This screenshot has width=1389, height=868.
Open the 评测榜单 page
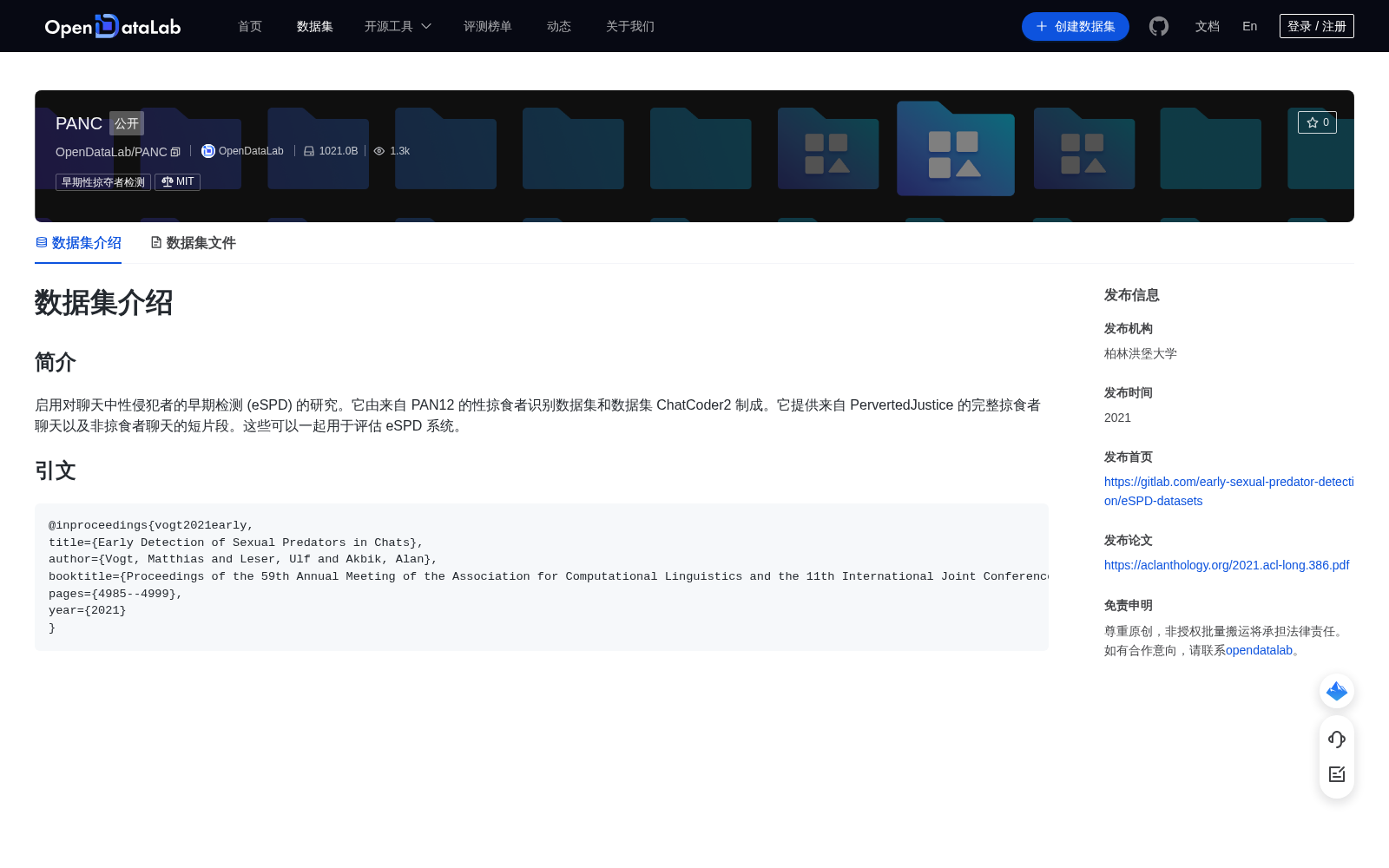click(488, 26)
